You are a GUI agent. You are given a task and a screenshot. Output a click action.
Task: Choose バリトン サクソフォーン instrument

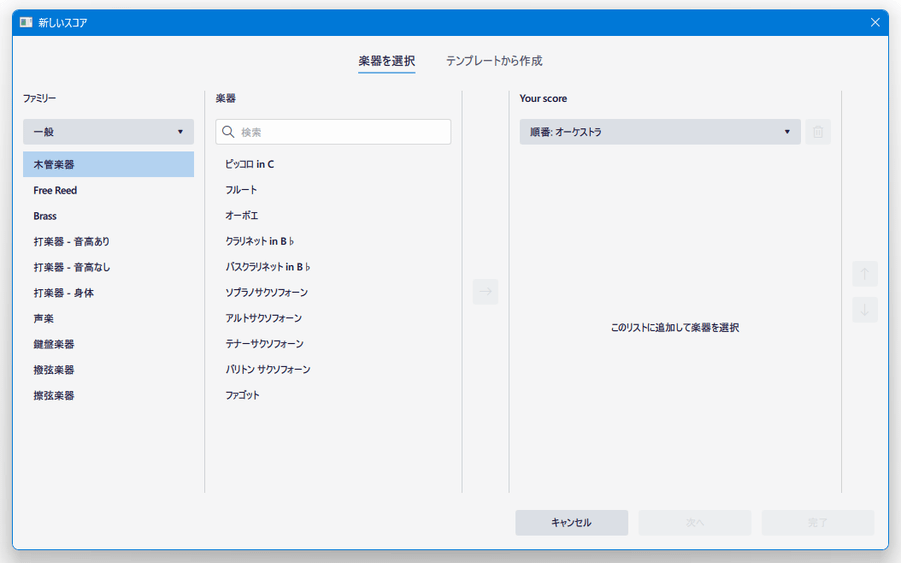coord(333,369)
